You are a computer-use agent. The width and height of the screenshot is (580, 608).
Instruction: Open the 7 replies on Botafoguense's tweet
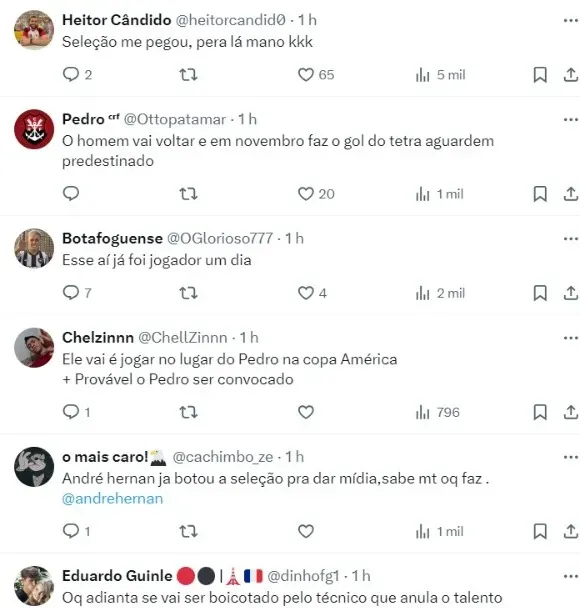(77, 293)
